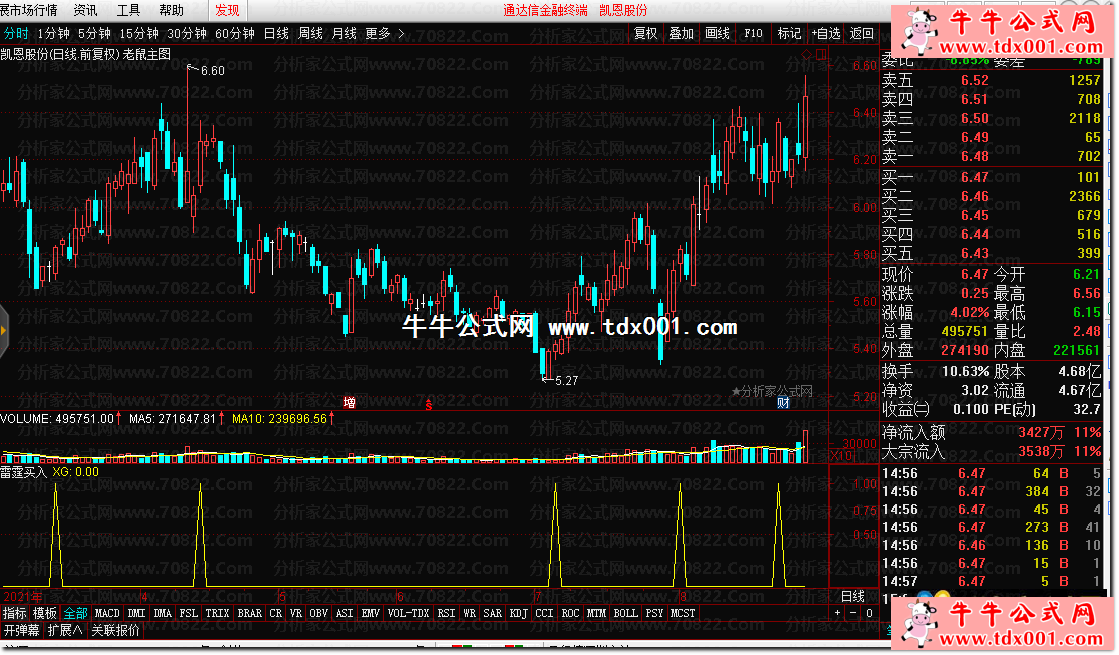Select the ROC indicator
Screen dimensions: 1119x655
570,613
